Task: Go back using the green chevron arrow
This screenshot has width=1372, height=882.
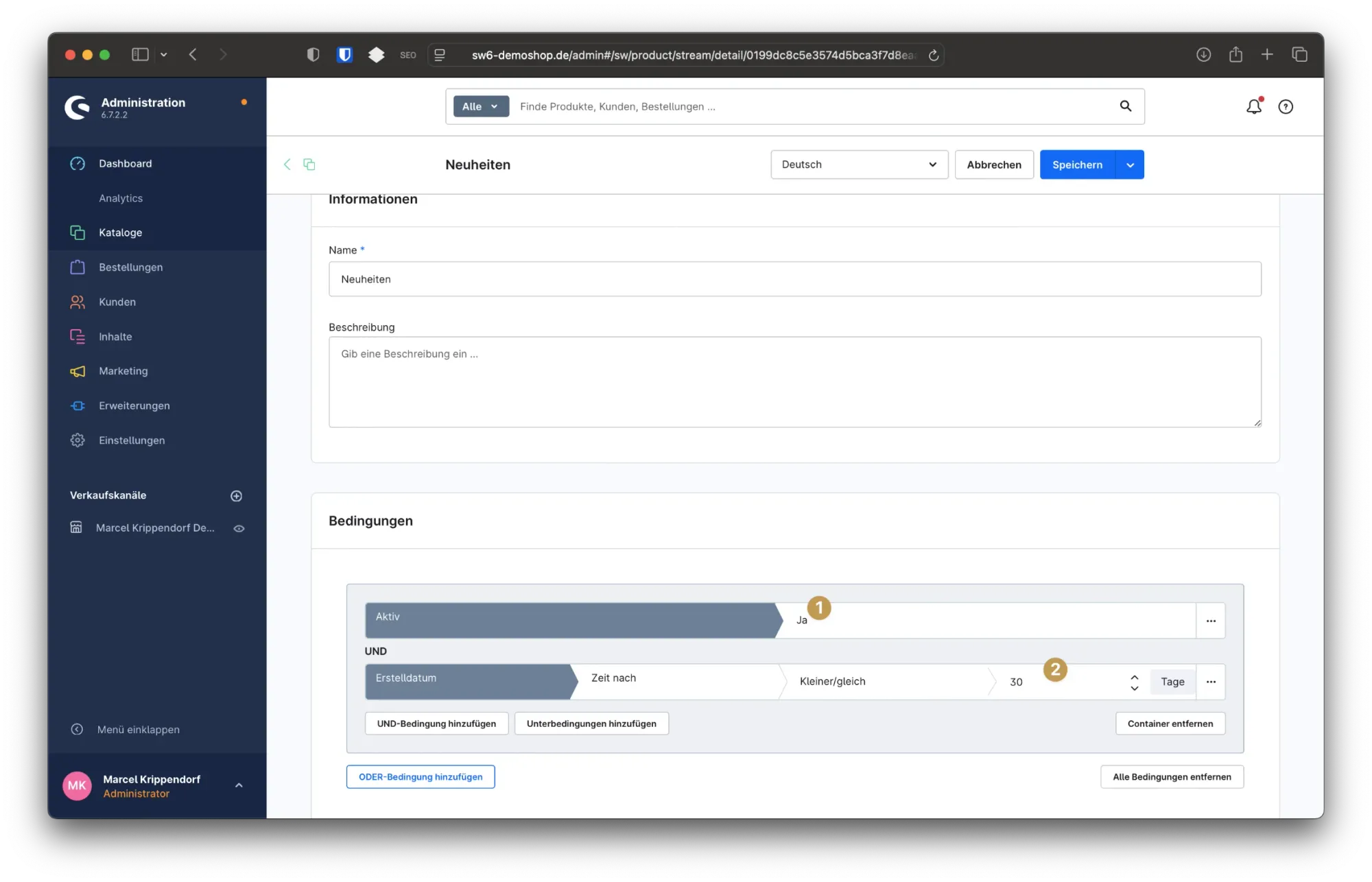Action: click(287, 164)
